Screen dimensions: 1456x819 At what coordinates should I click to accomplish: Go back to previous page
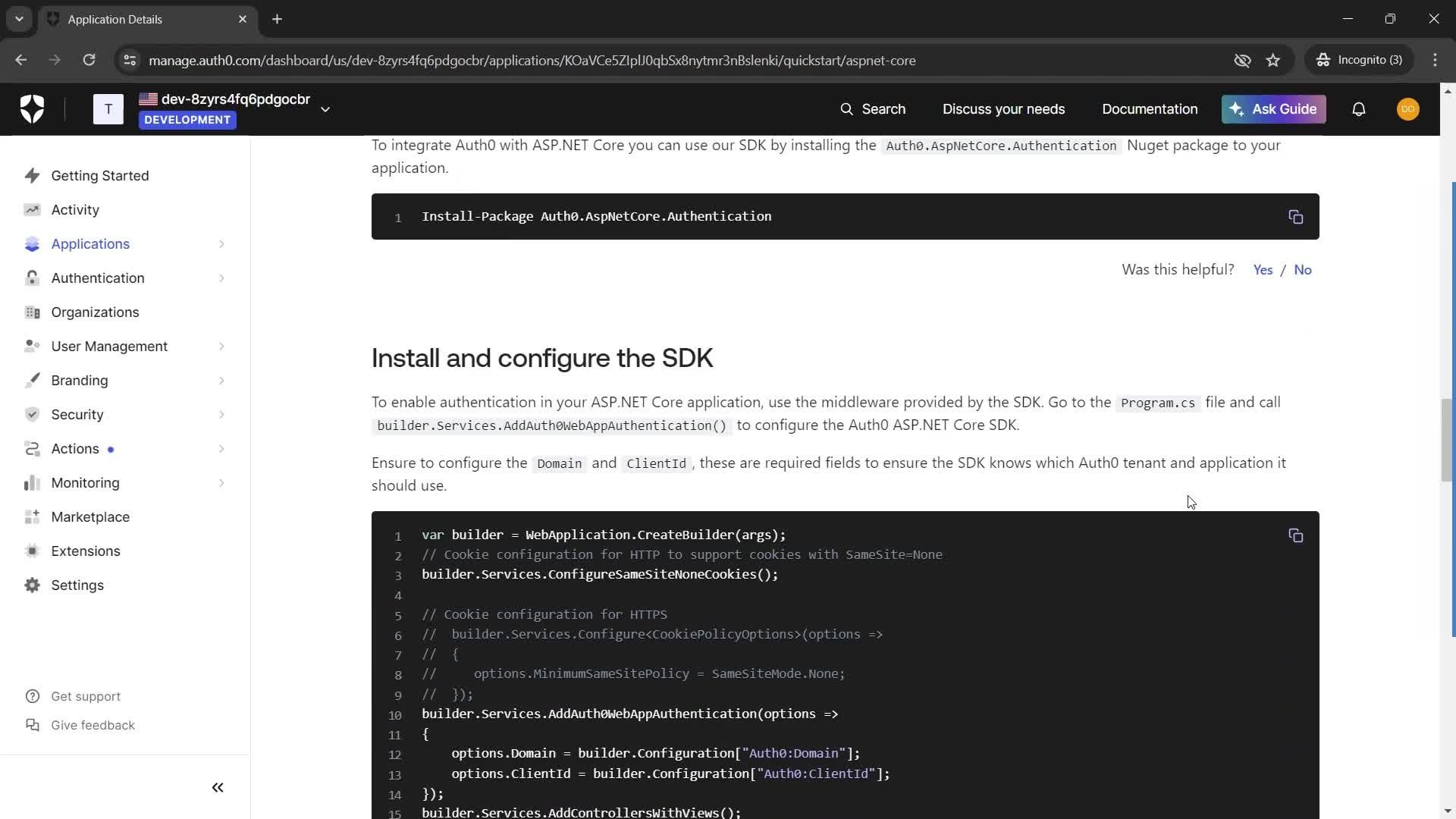click(21, 60)
